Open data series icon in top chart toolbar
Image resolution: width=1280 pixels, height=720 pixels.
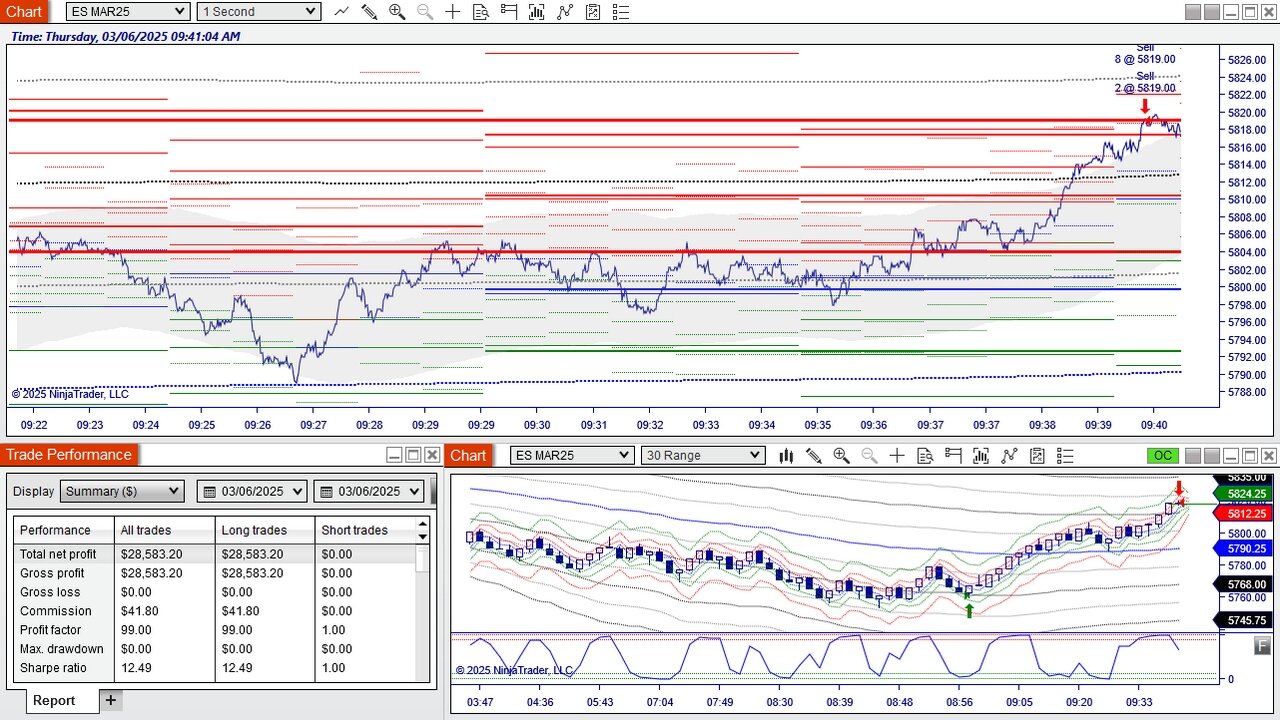click(537, 12)
